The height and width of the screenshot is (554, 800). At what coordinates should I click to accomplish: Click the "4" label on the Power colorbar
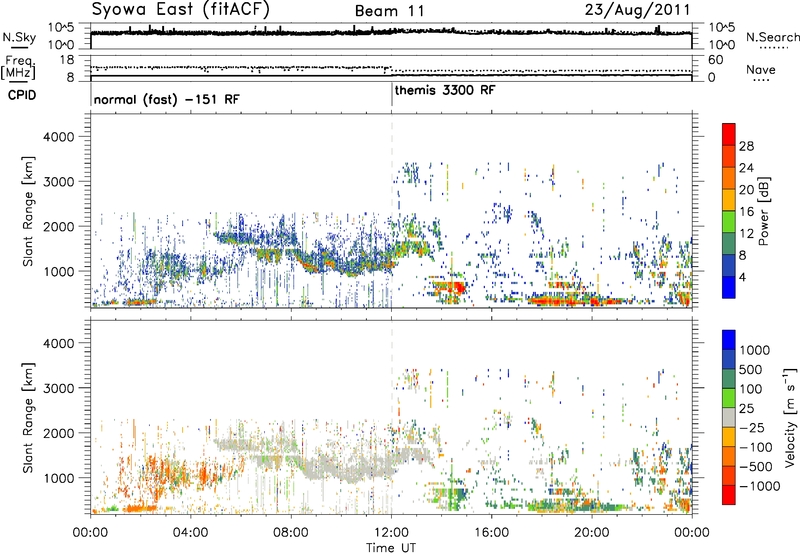743,277
